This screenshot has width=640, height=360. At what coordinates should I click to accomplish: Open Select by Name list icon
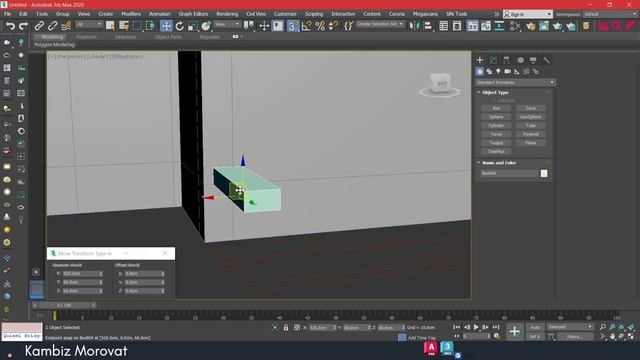pyautogui.click(x=124, y=26)
